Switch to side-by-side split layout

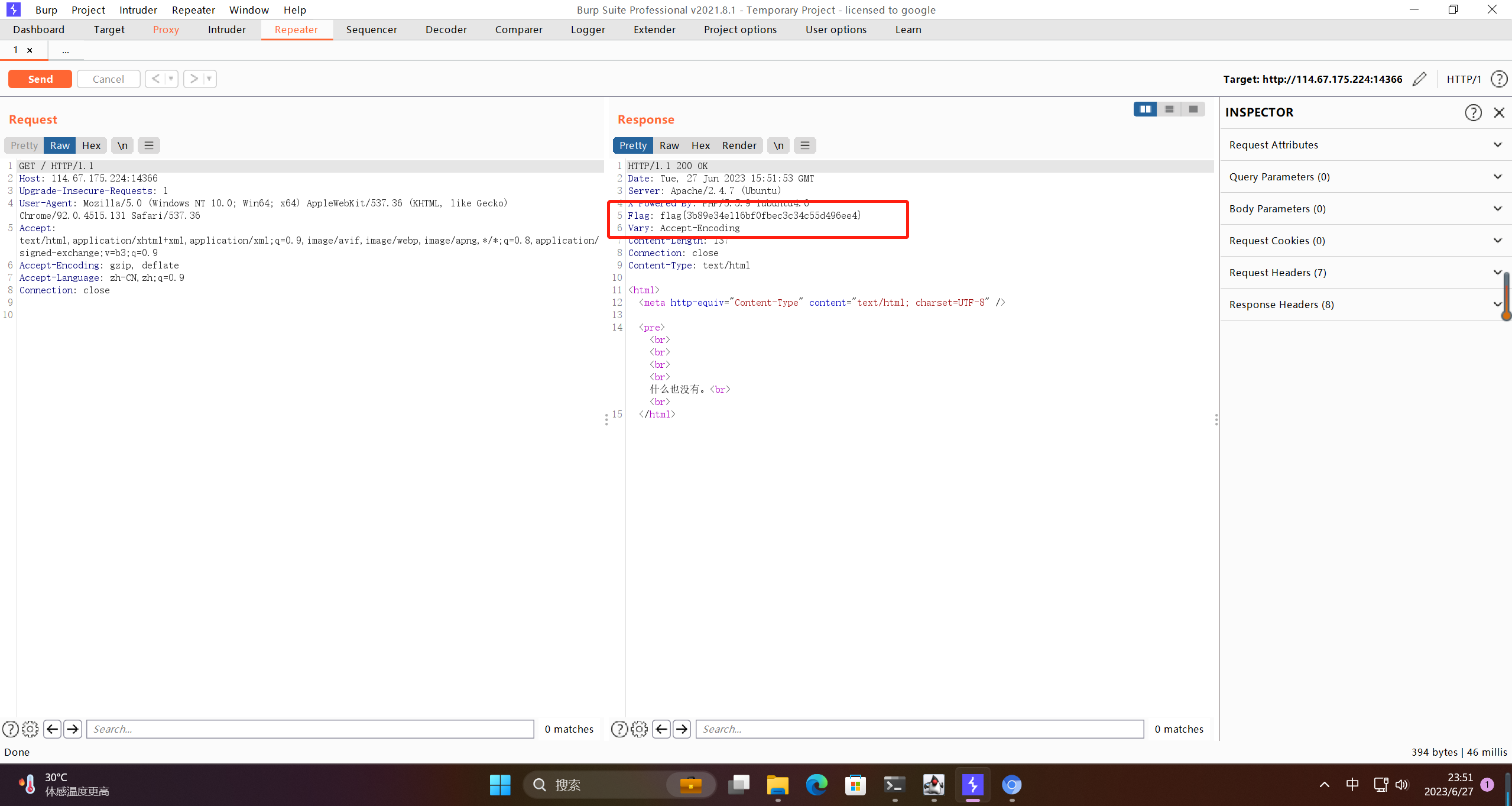coord(1145,109)
